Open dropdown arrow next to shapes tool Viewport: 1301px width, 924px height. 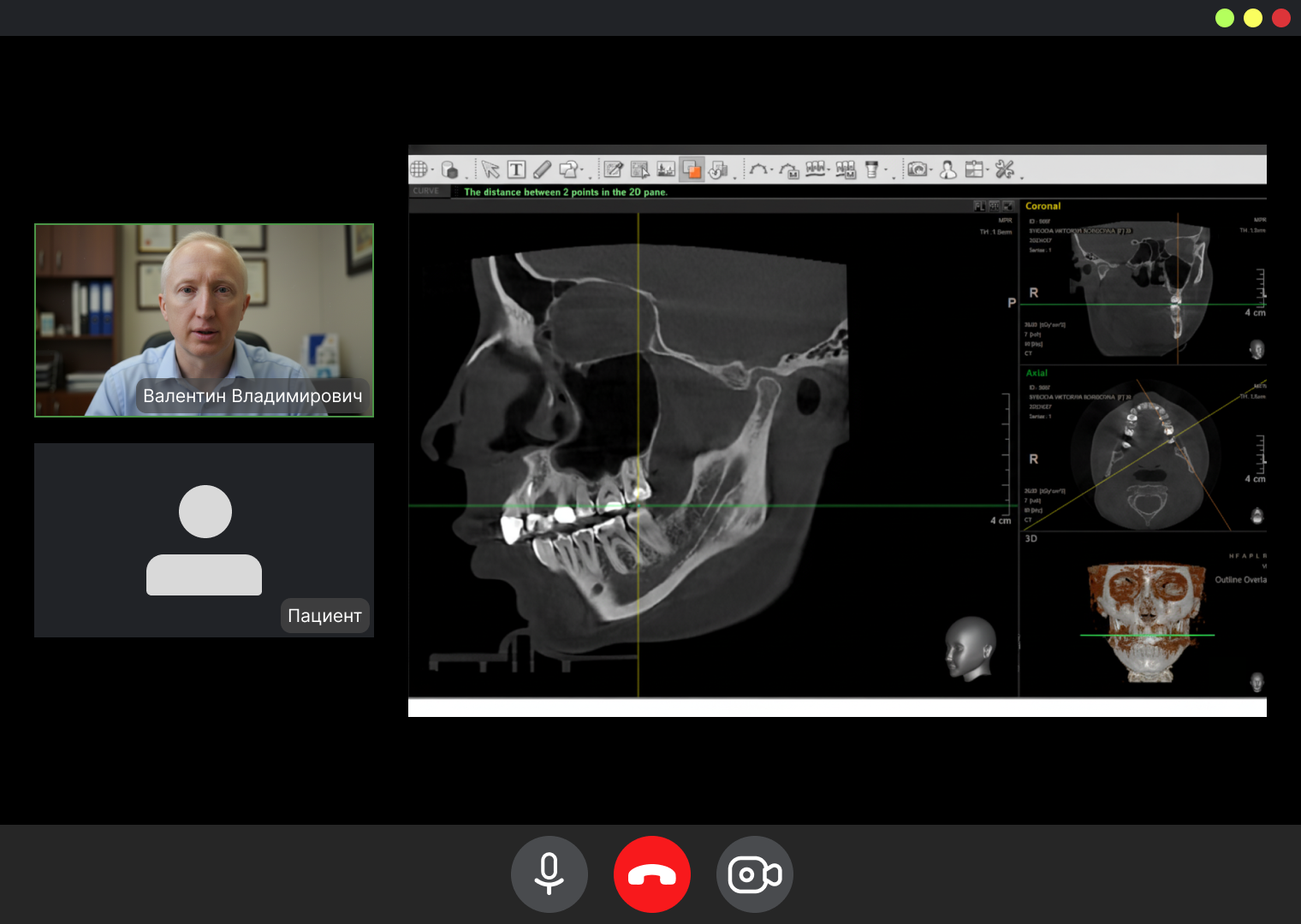tap(582, 170)
